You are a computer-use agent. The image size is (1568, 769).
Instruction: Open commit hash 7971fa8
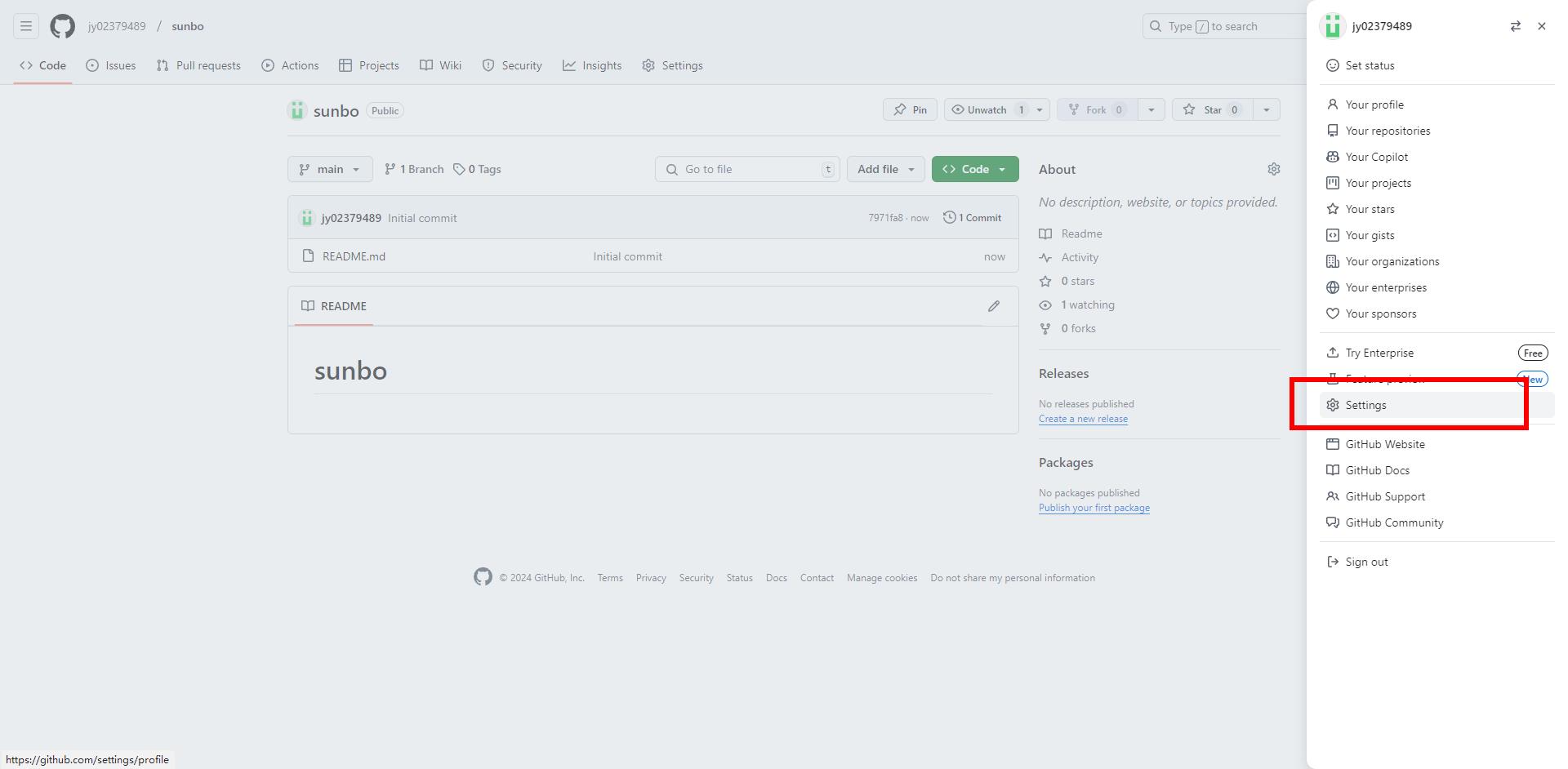point(885,218)
